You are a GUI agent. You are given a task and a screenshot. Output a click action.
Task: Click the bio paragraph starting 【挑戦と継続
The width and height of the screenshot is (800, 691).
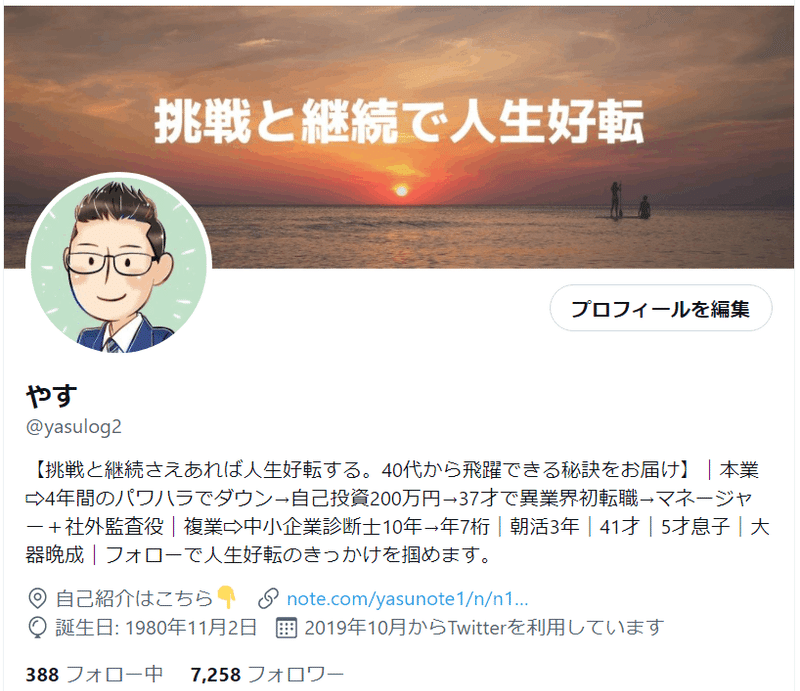pyautogui.click(x=398, y=512)
